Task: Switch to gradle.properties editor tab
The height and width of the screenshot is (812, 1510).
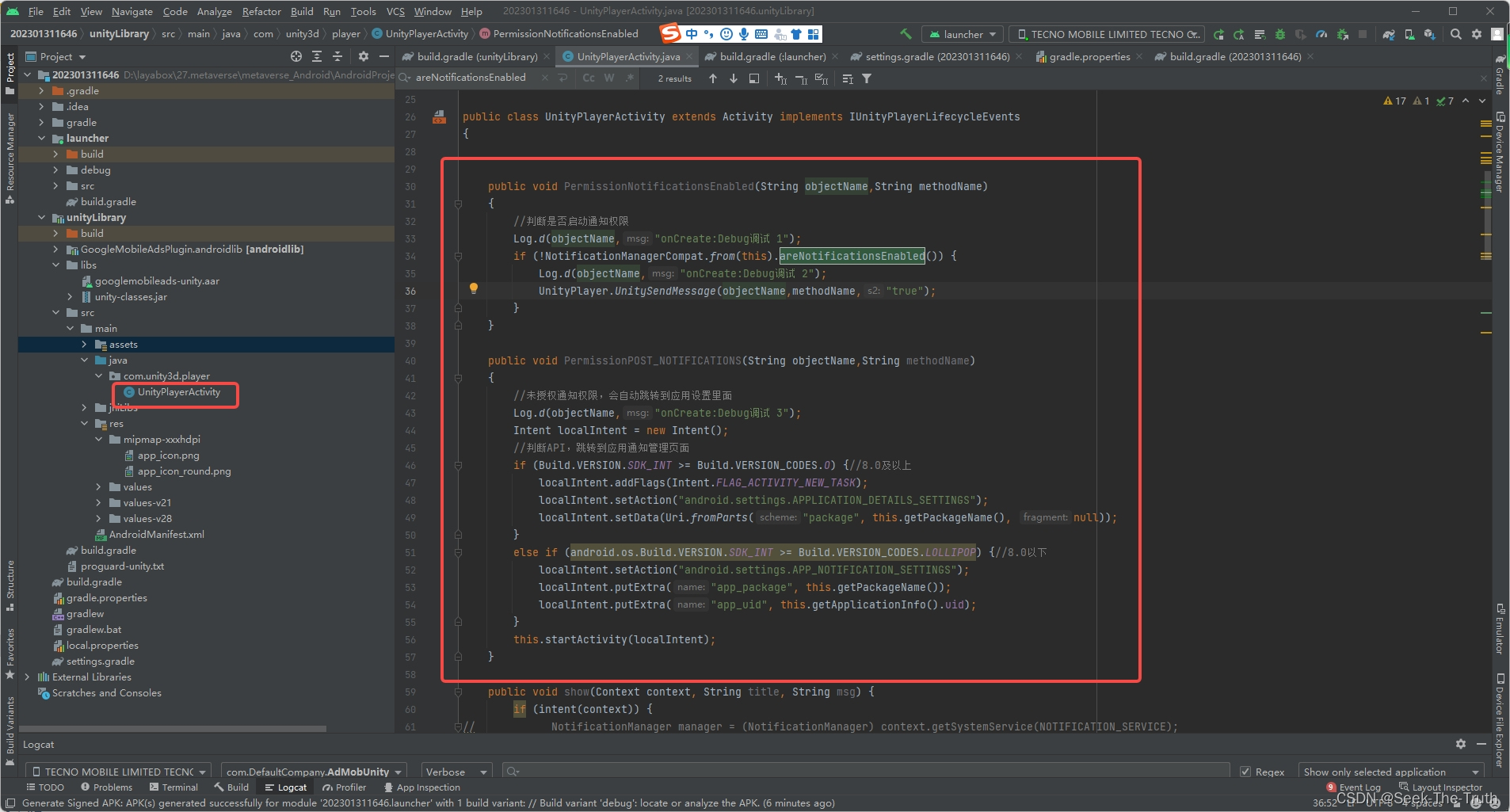Action: click(1089, 56)
